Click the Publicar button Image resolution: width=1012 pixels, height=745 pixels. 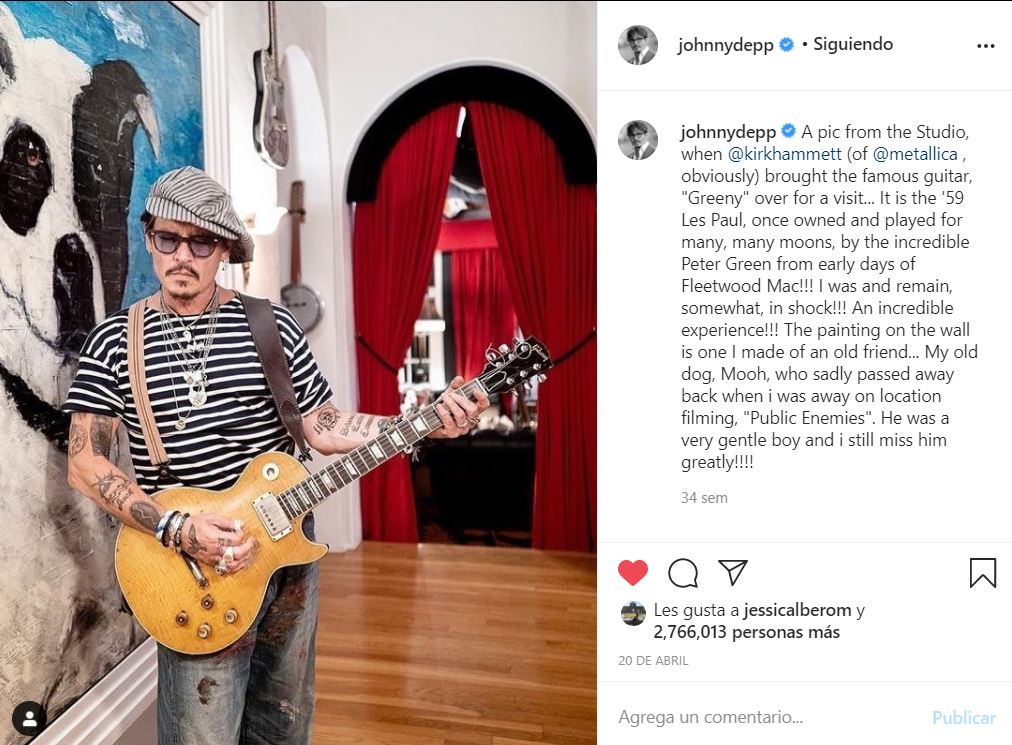click(x=964, y=717)
